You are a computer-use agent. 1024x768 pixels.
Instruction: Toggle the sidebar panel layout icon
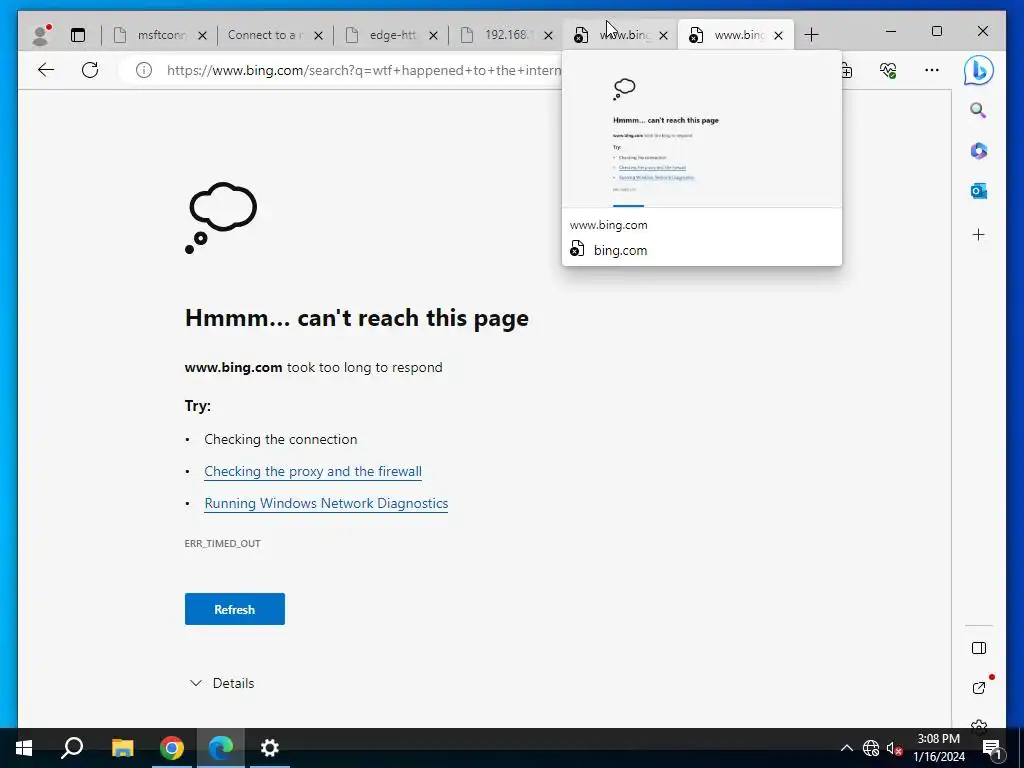978,648
